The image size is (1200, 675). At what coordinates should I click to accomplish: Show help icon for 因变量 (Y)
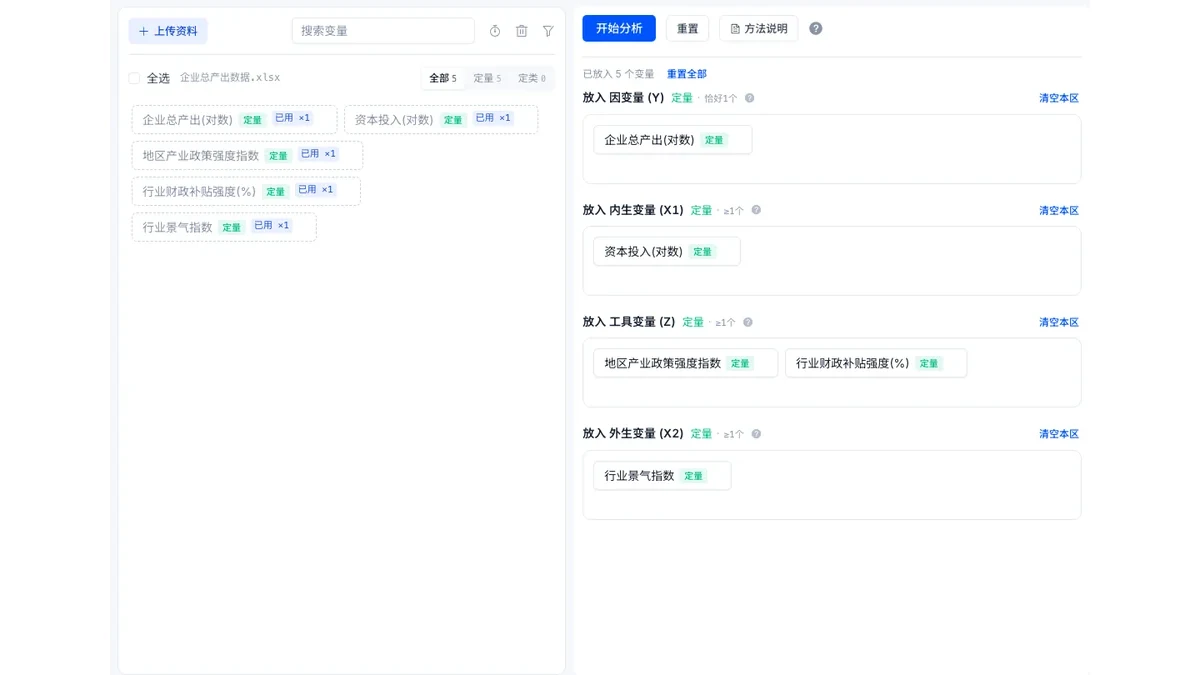coord(750,98)
